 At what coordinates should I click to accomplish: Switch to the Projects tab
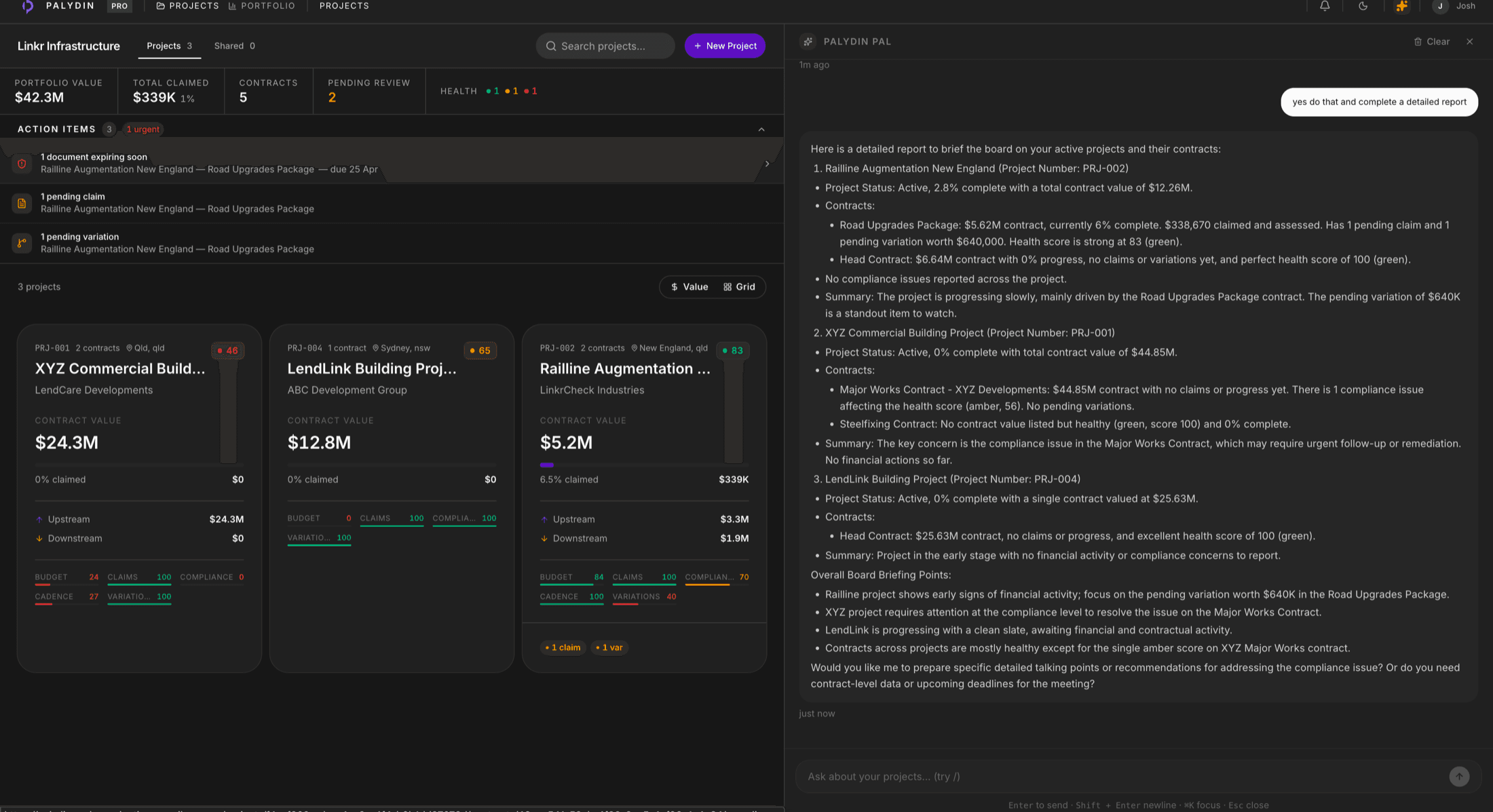(170, 45)
